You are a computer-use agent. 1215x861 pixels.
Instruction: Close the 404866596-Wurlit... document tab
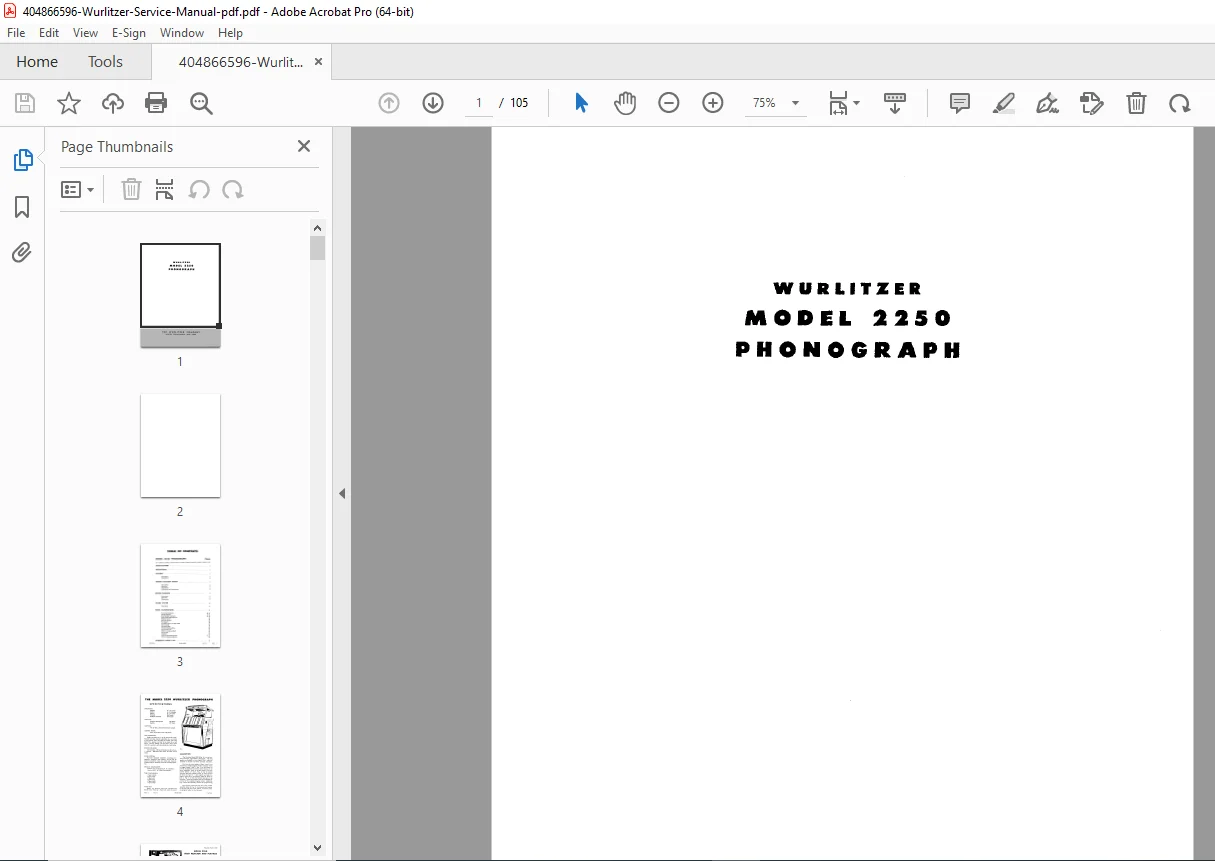319,62
